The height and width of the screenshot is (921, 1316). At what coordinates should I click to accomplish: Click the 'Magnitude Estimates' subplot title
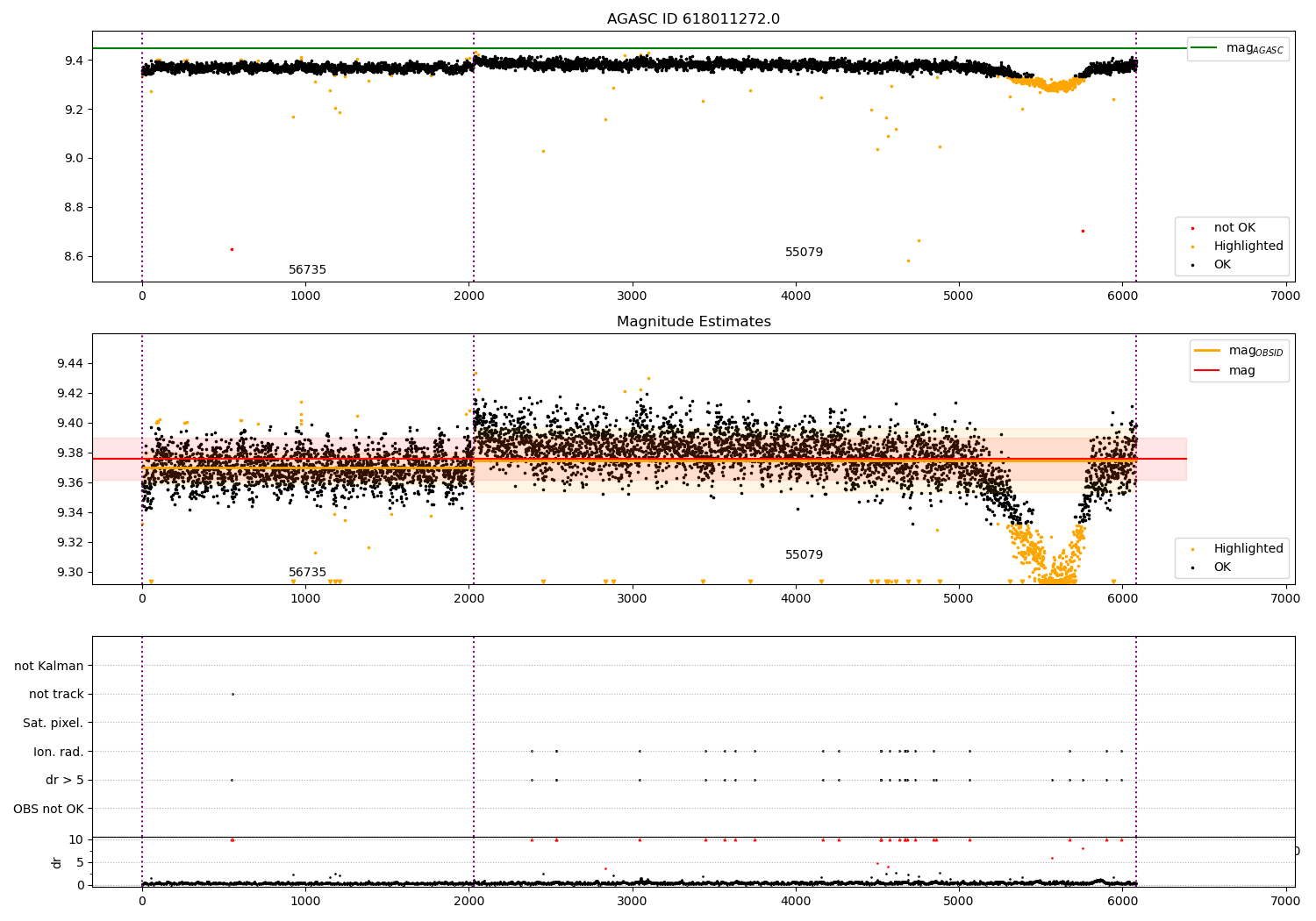[693, 322]
